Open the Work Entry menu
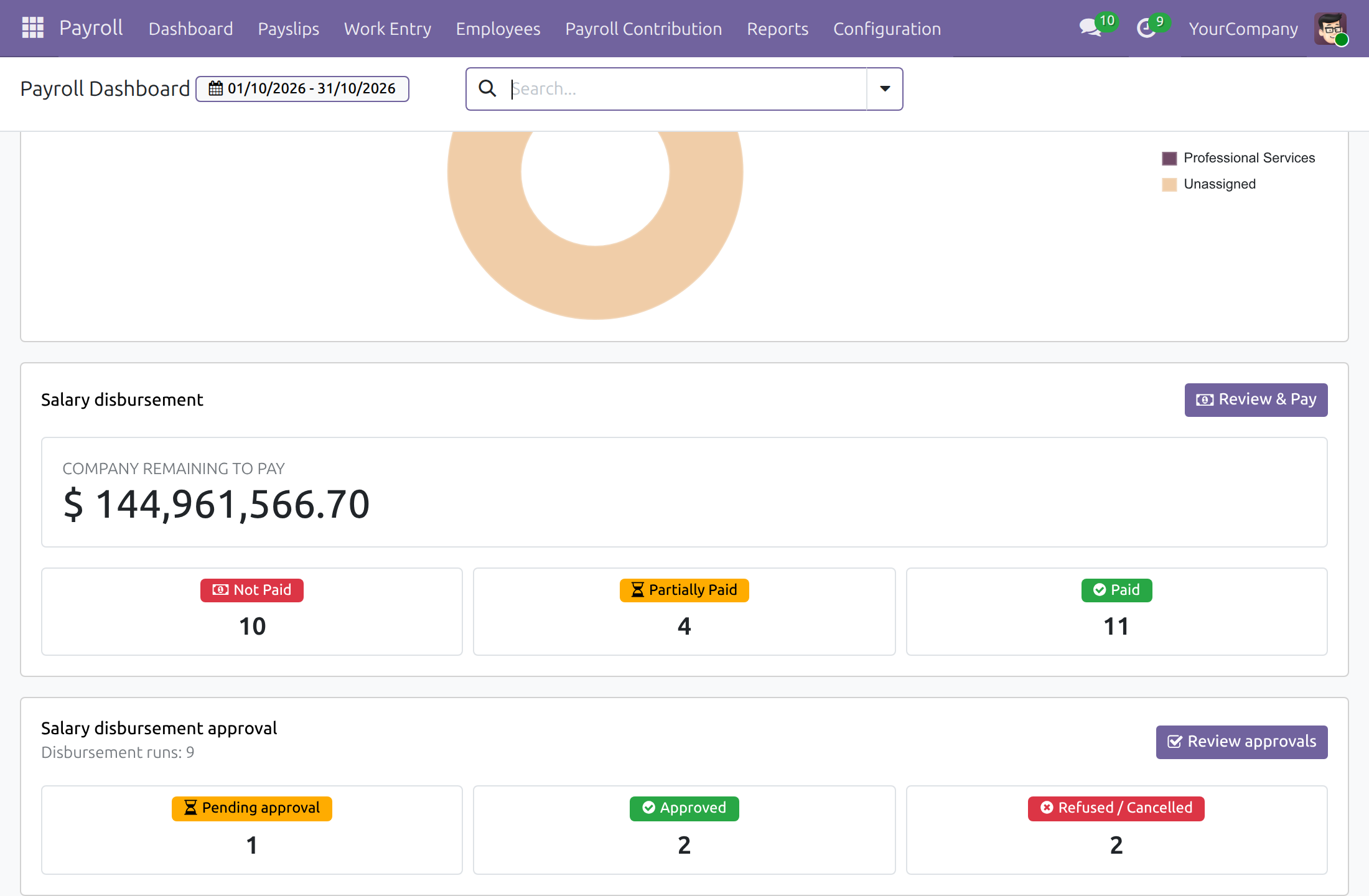This screenshot has height=896, width=1369. coord(388,29)
